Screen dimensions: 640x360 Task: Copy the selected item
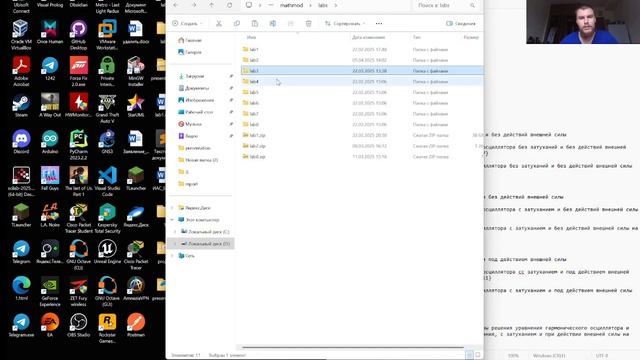pyautogui.click(x=237, y=24)
